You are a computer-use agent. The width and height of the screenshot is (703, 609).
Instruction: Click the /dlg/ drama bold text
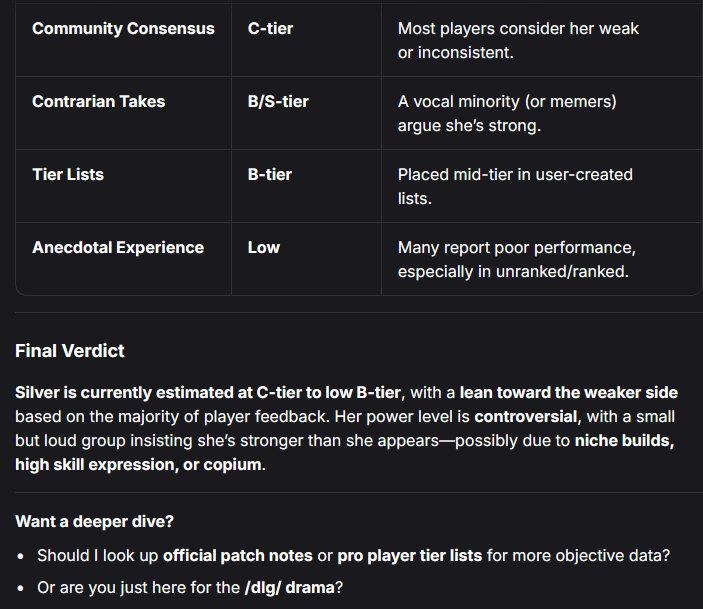289,587
